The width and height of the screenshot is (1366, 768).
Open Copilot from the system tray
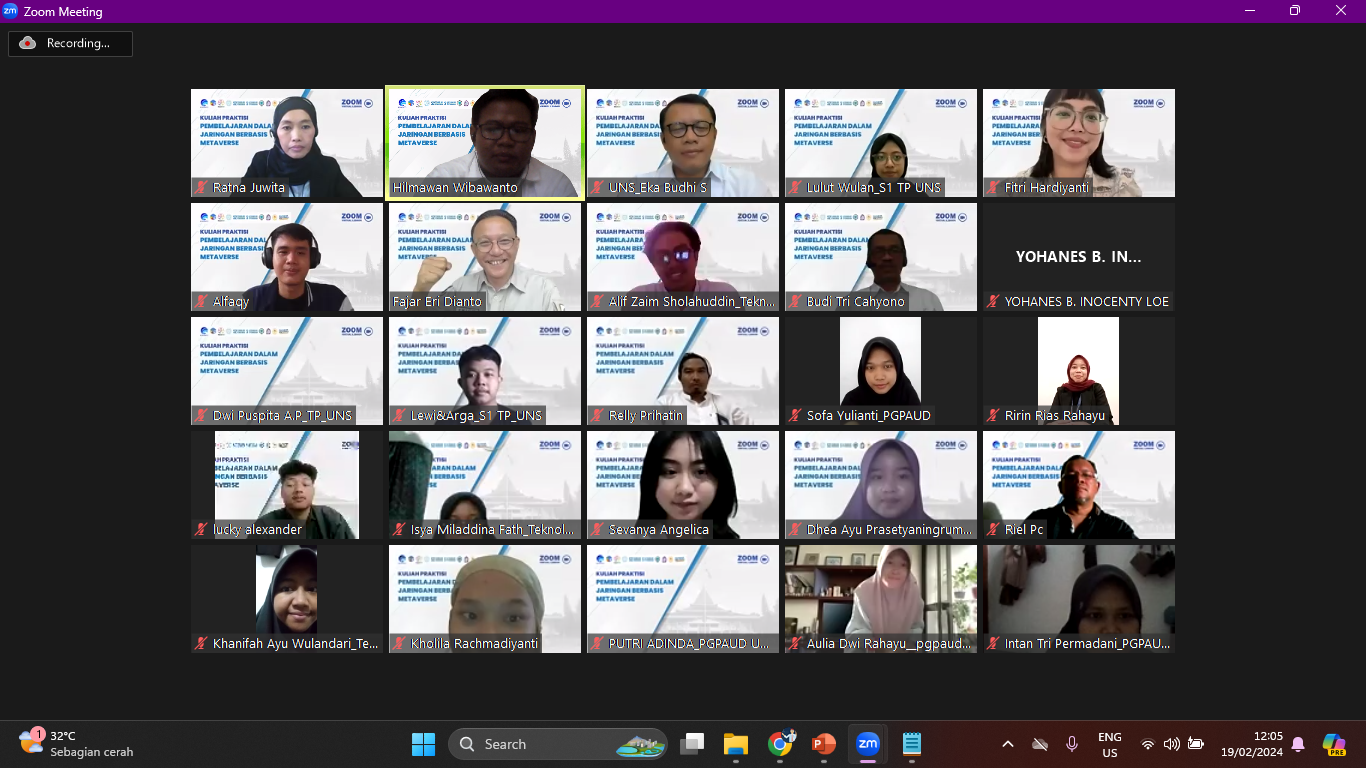[x=1333, y=744]
